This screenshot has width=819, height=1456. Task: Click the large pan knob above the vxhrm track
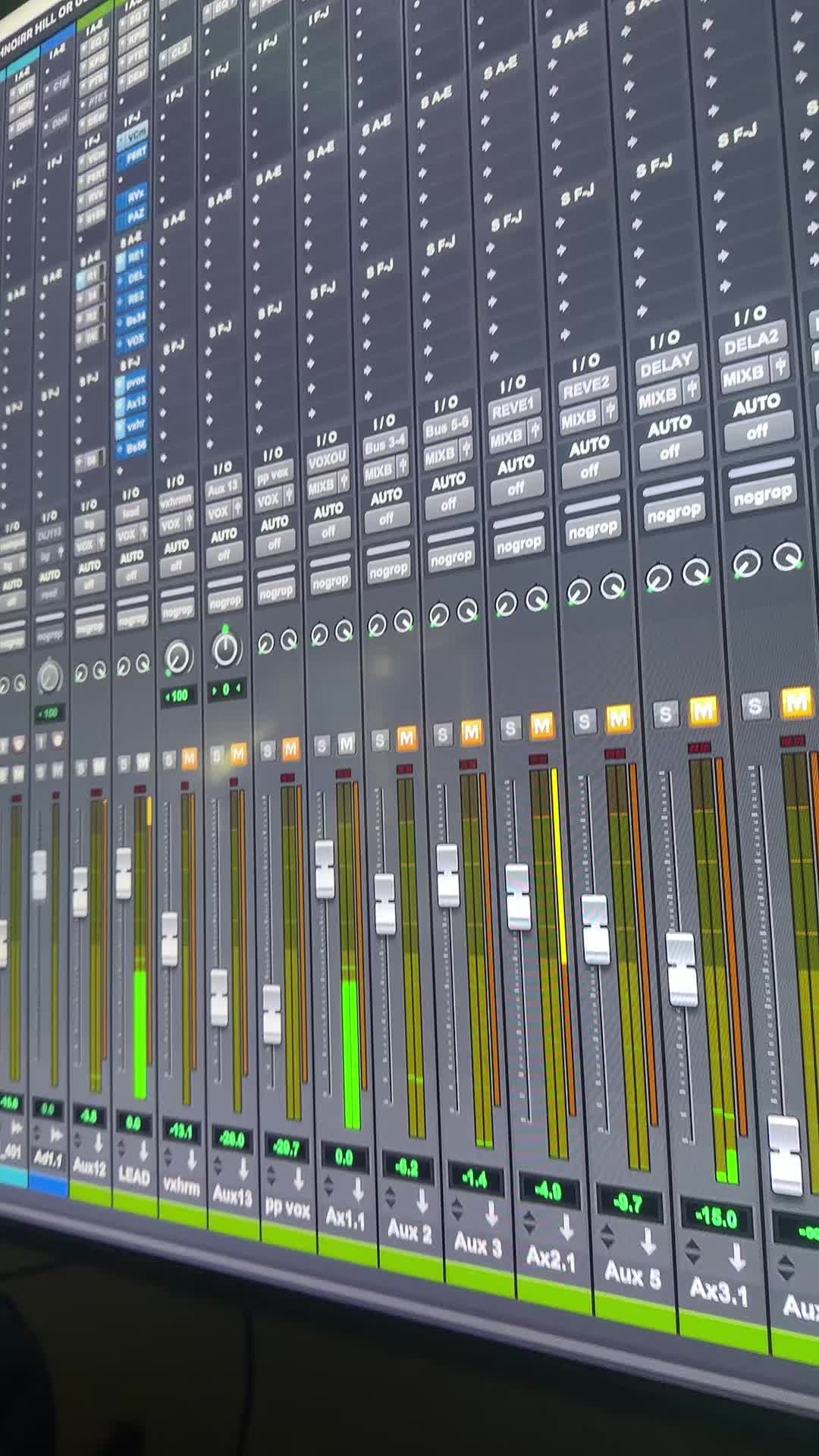177,657
